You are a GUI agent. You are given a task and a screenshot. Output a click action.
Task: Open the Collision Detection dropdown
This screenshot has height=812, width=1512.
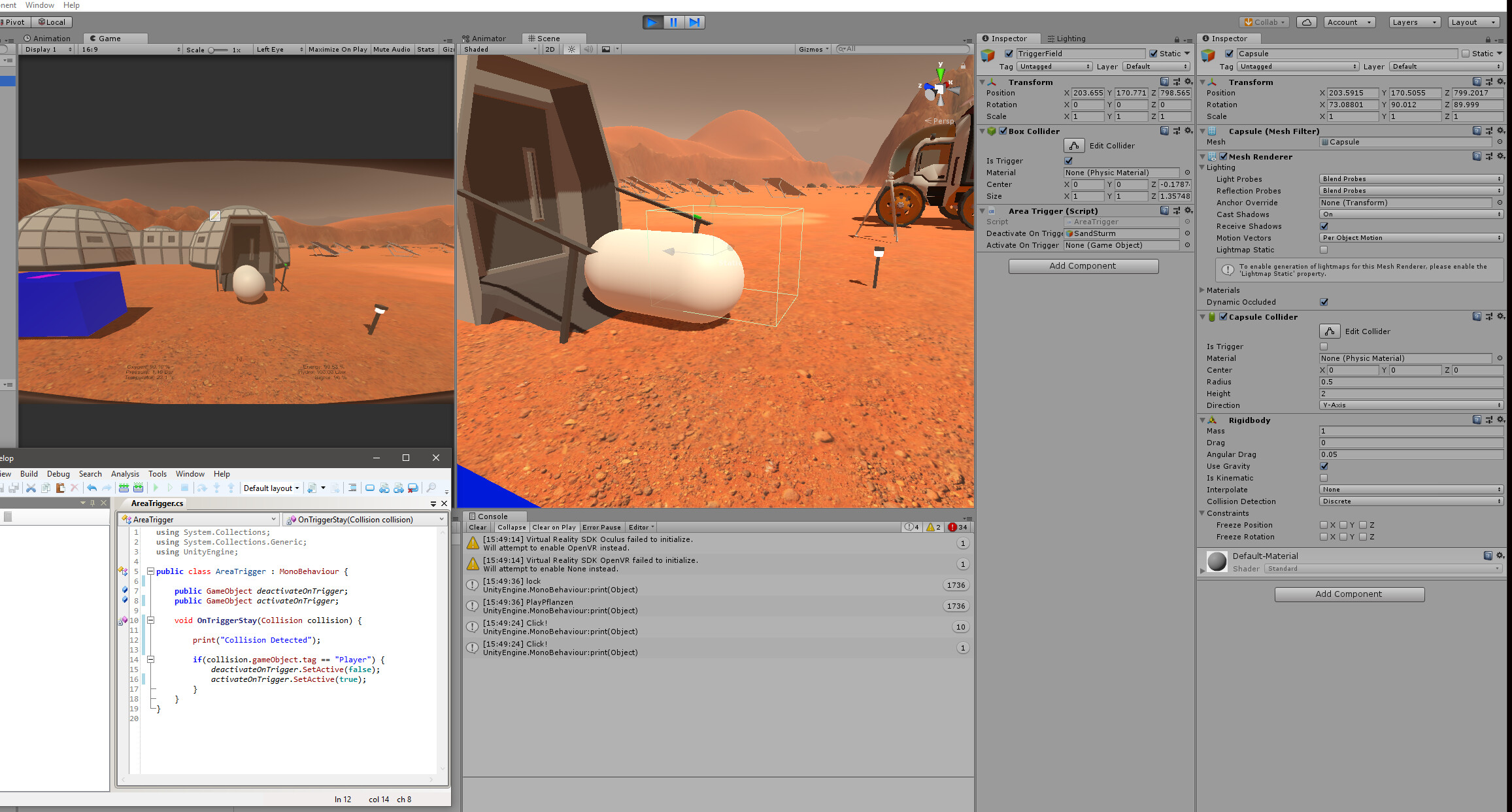click(x=1410, y=501)
